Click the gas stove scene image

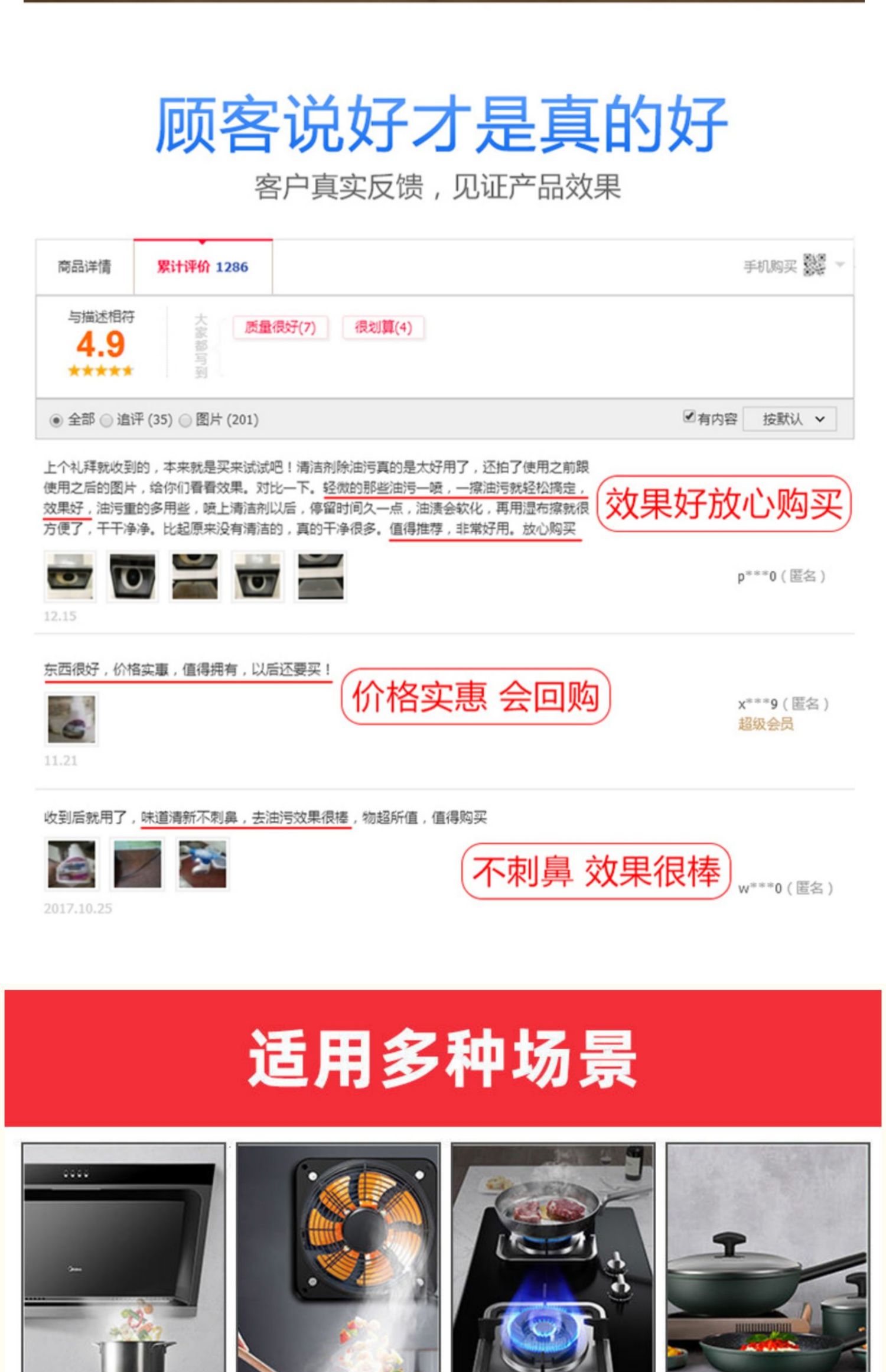point(553,1257)
